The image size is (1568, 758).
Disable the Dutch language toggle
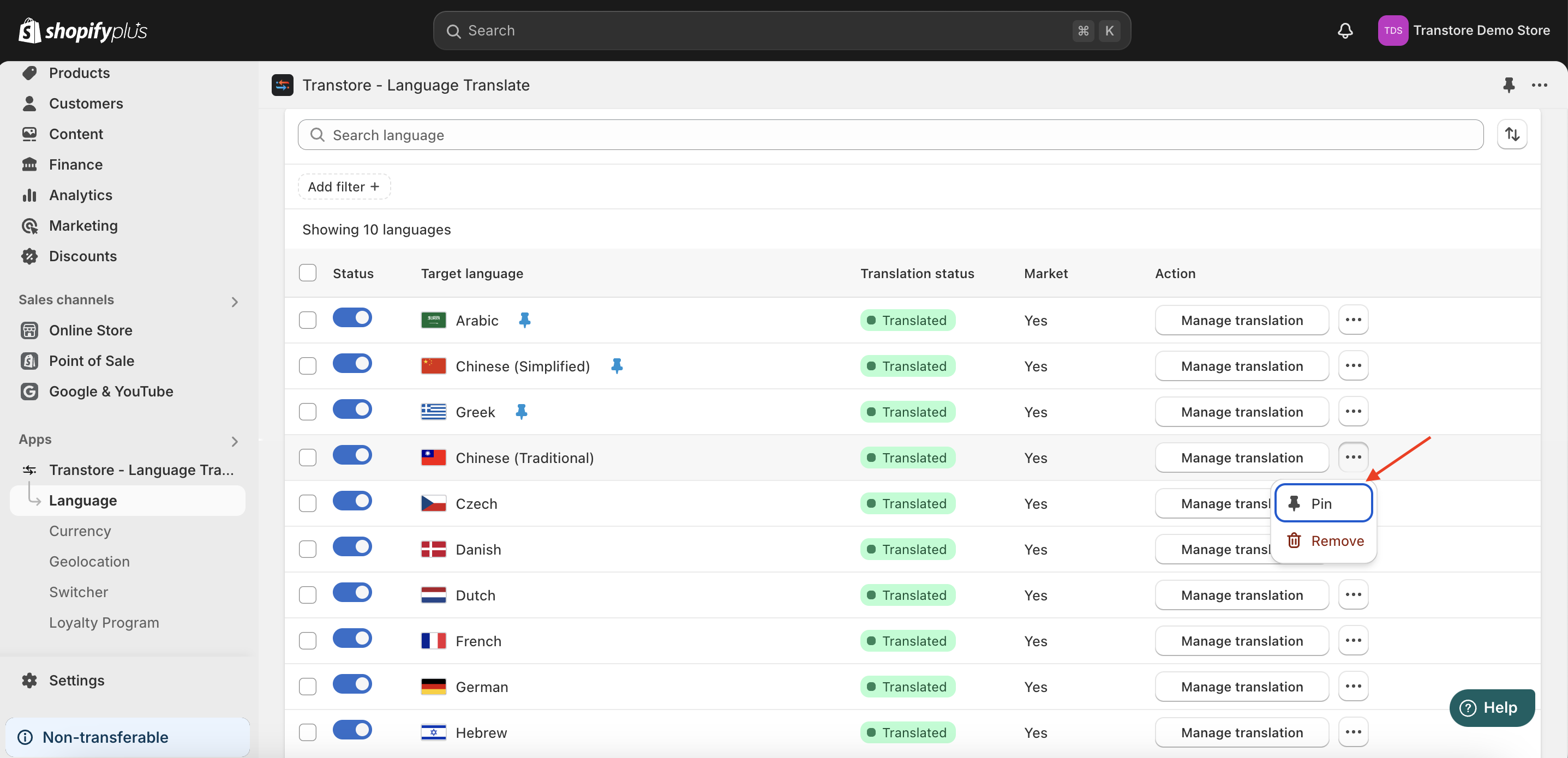[x=352, y=593]
